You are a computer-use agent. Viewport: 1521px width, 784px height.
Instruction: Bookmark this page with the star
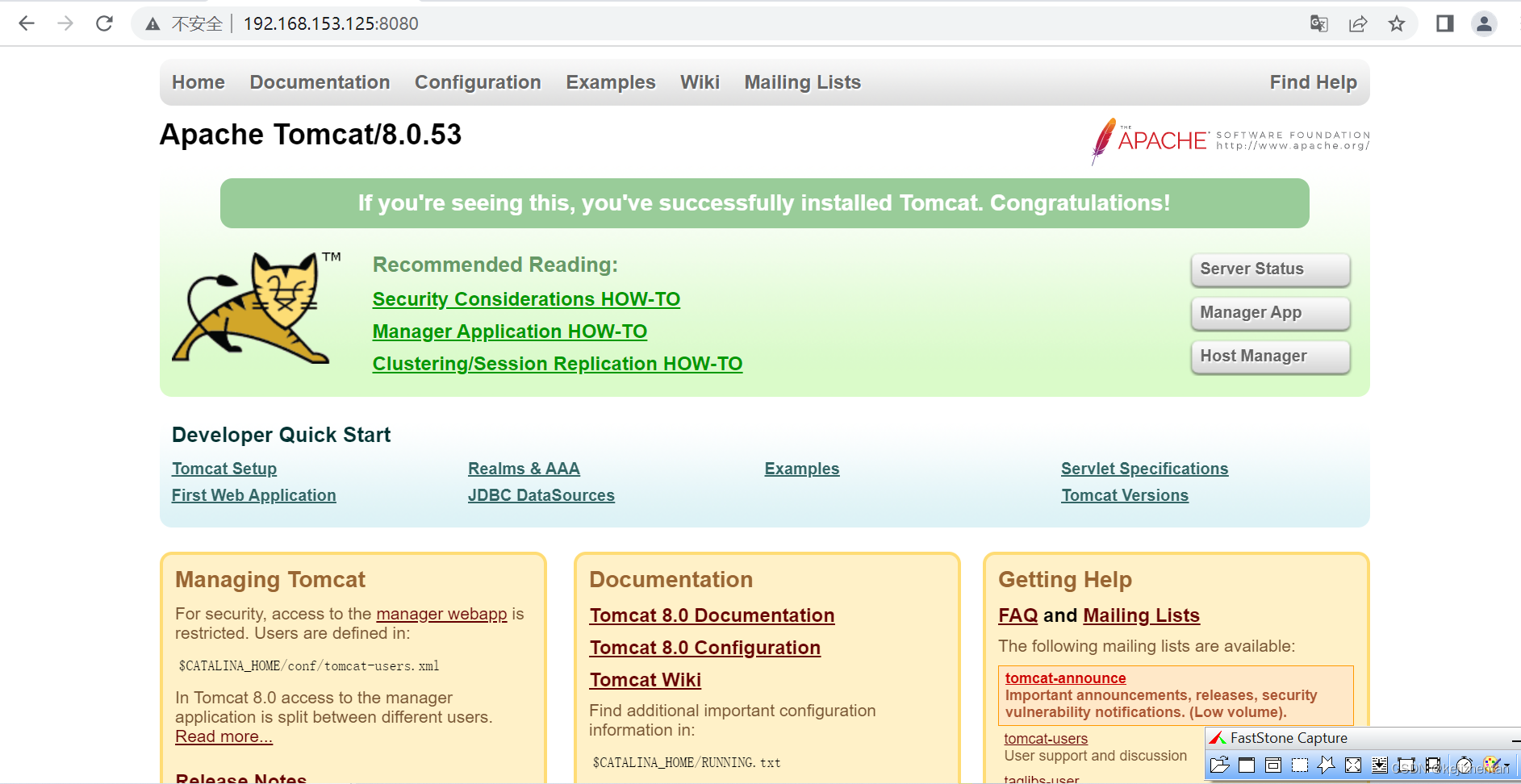[1397, 23]
